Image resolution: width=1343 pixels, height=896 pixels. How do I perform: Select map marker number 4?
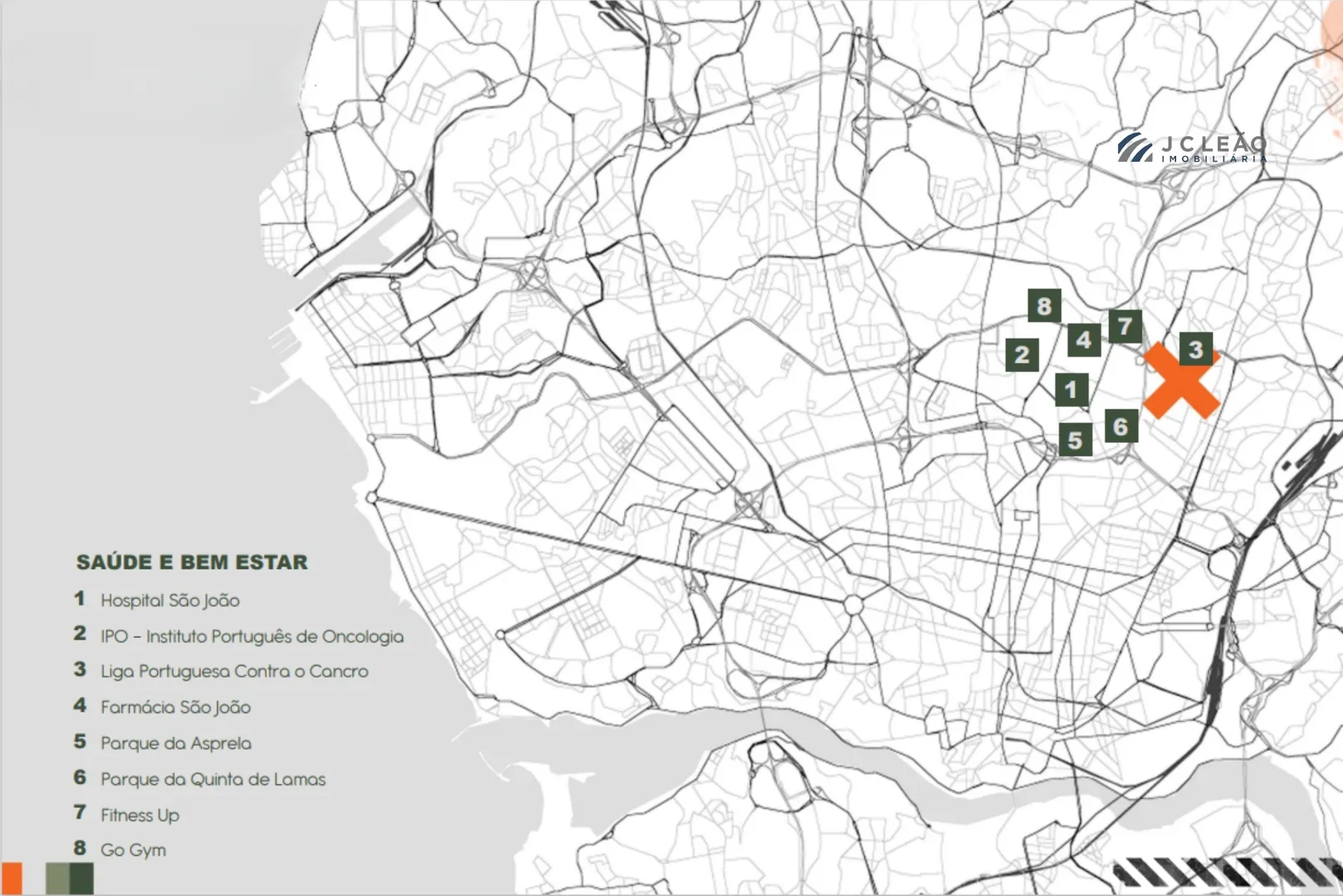1083,339
